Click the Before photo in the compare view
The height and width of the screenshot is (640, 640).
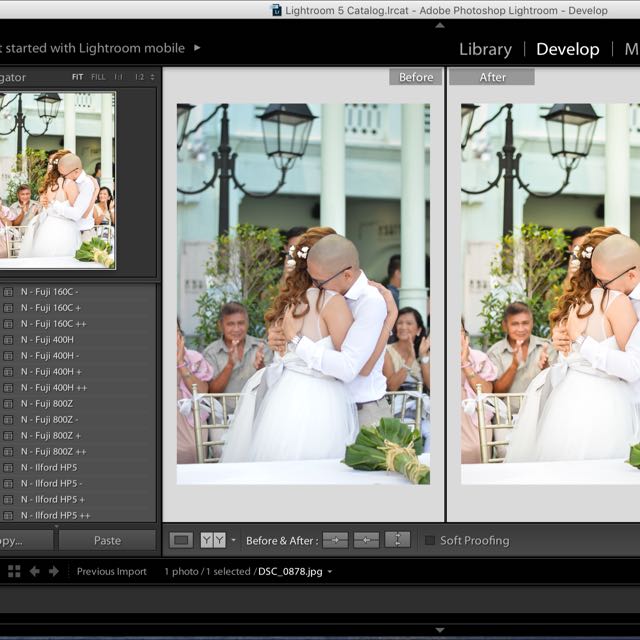[303, 294]
